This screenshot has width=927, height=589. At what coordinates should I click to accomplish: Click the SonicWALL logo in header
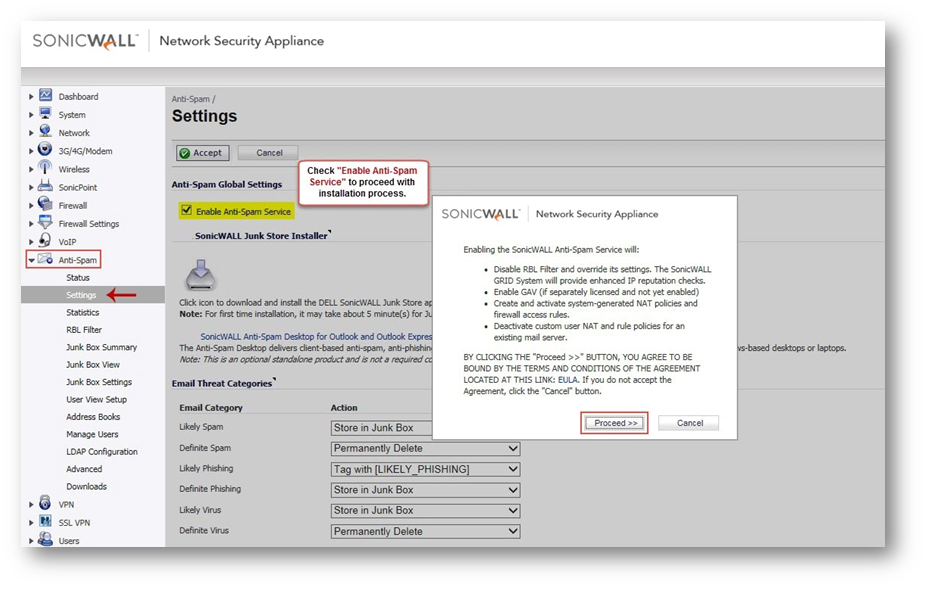(x=85, y=41)
